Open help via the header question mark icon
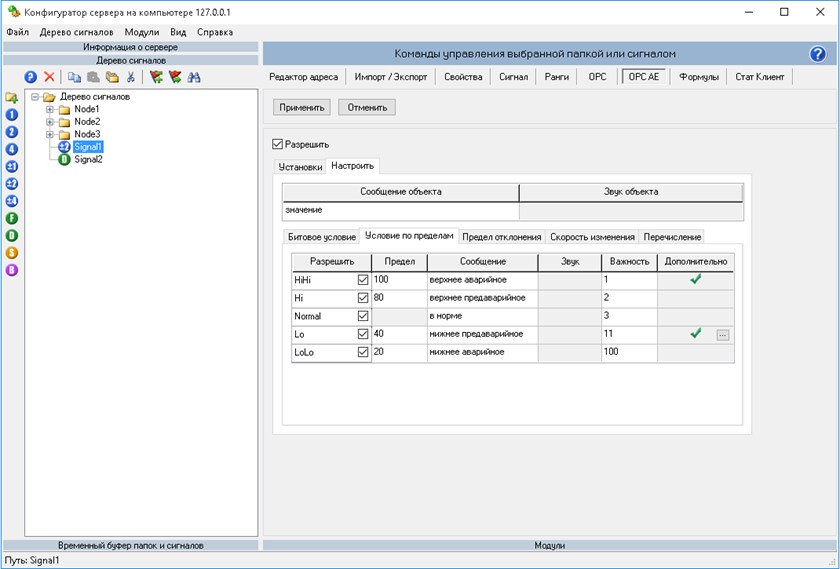Image resolution: width=840 pixels, height=569 pixels. pos(817,54)
